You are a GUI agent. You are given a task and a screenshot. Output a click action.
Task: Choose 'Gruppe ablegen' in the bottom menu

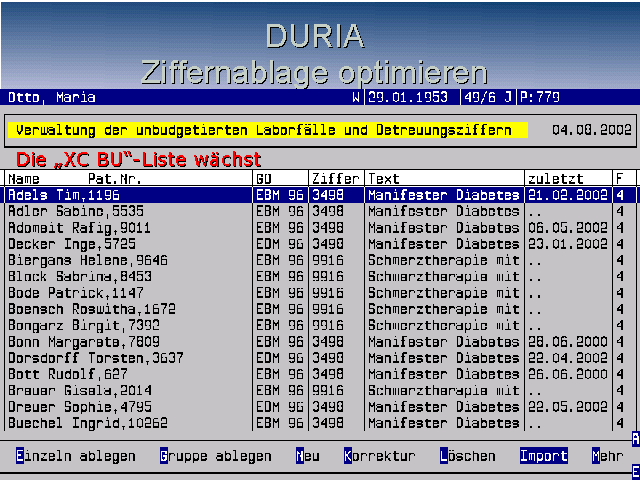tap(216, 456)
